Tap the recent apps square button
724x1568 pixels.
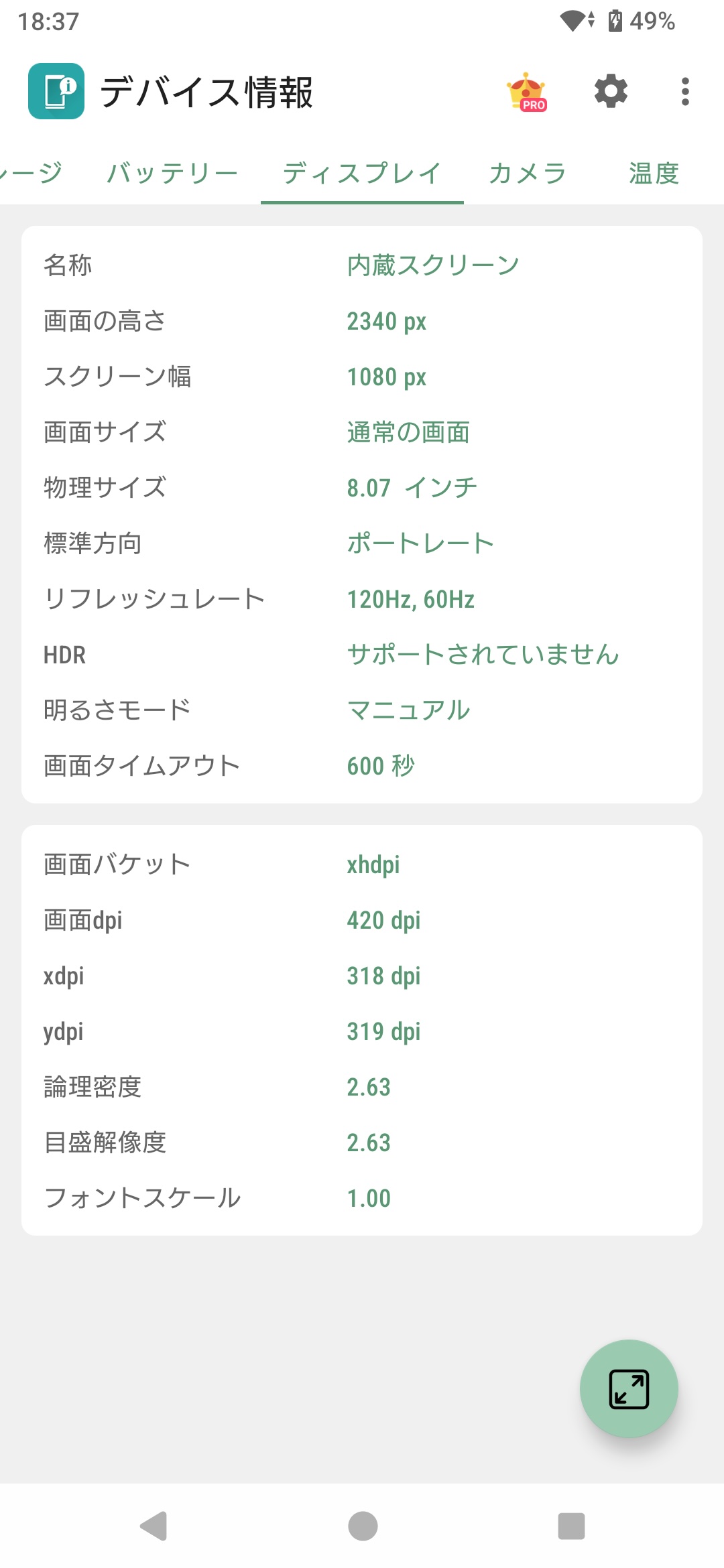tap(571, 1526)
